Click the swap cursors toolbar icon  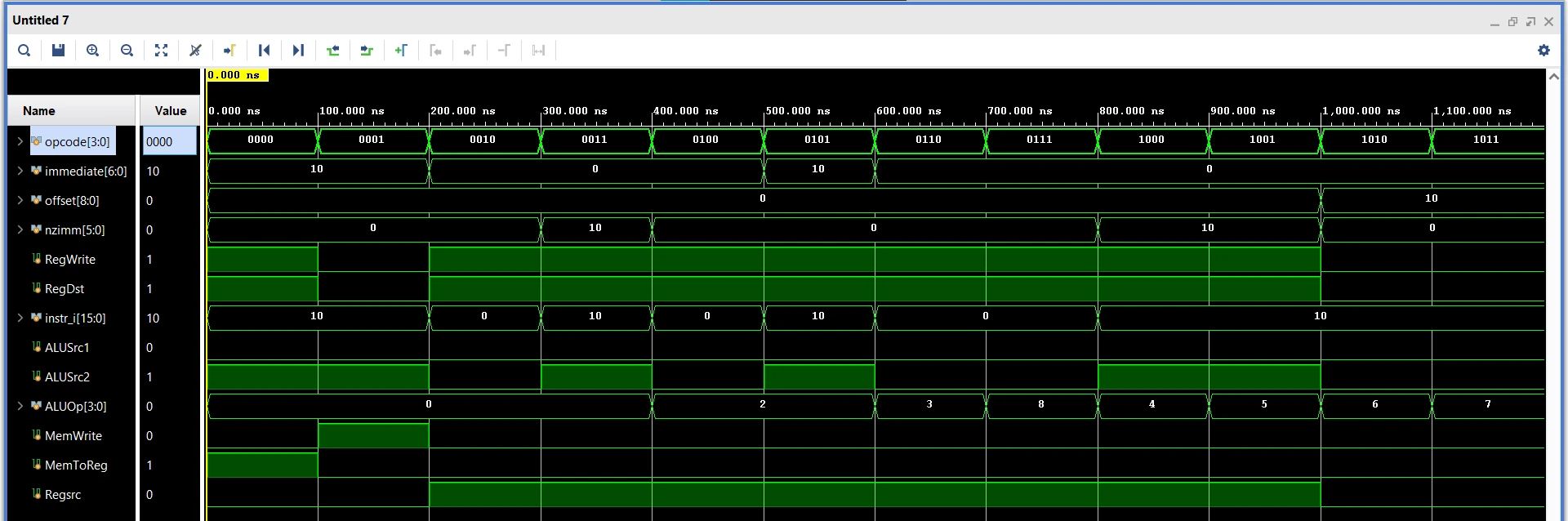504,51
